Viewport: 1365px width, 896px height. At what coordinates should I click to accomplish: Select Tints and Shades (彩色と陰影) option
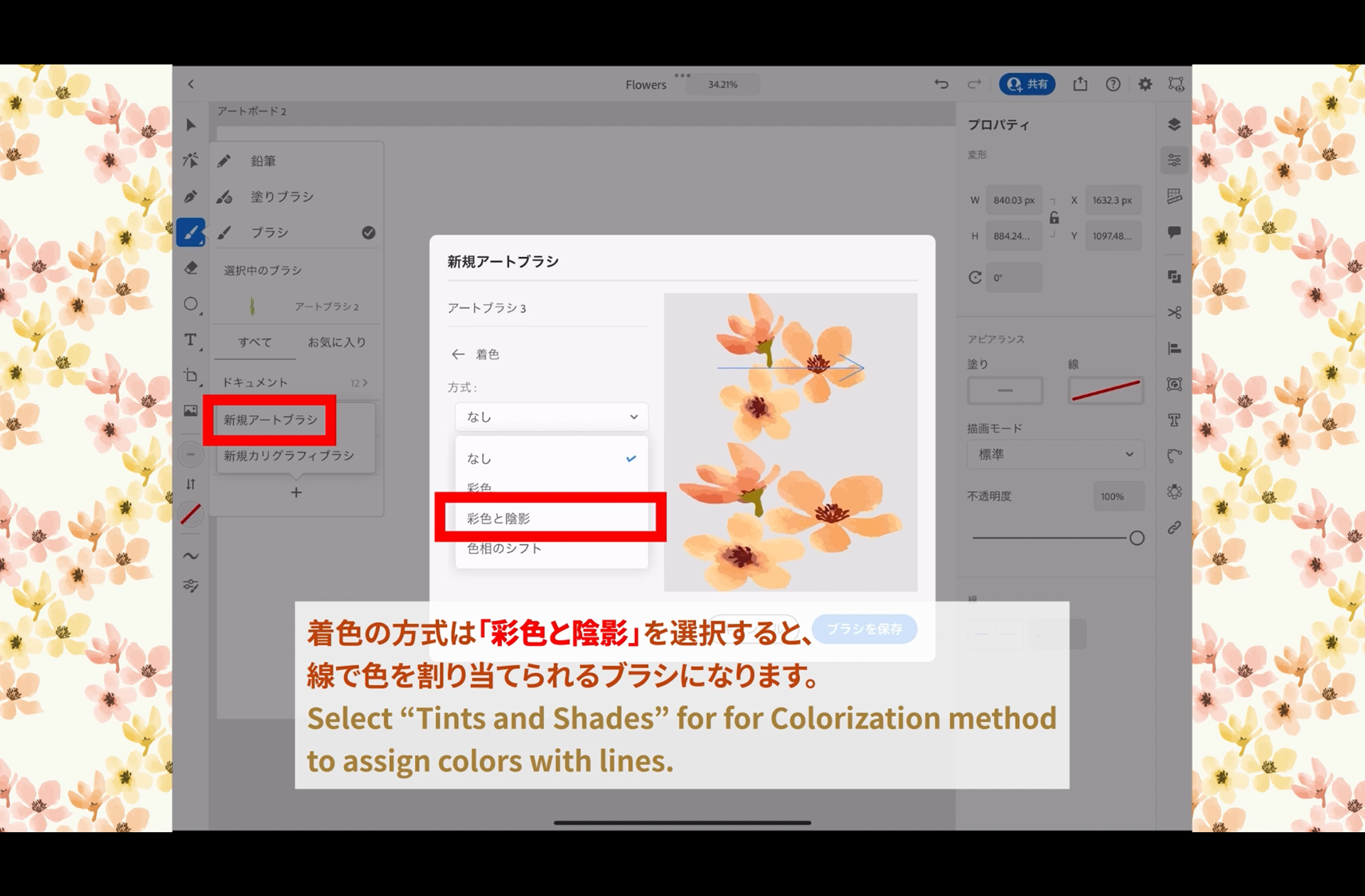(552, 519)
